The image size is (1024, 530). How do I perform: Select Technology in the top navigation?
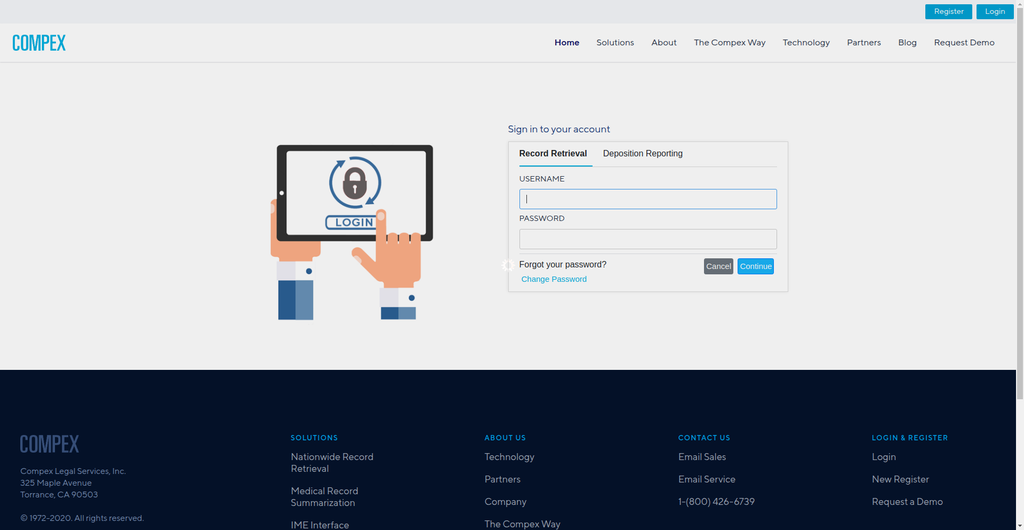tap(806, 42)
